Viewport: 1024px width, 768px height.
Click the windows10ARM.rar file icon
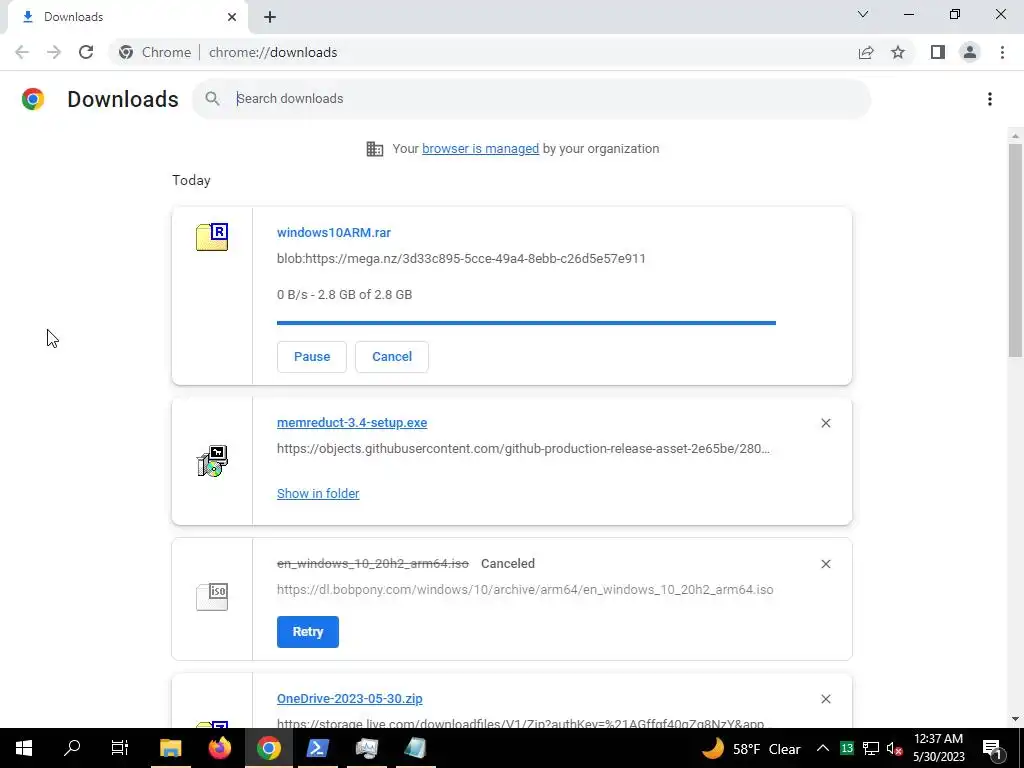[x=212, y=237]
